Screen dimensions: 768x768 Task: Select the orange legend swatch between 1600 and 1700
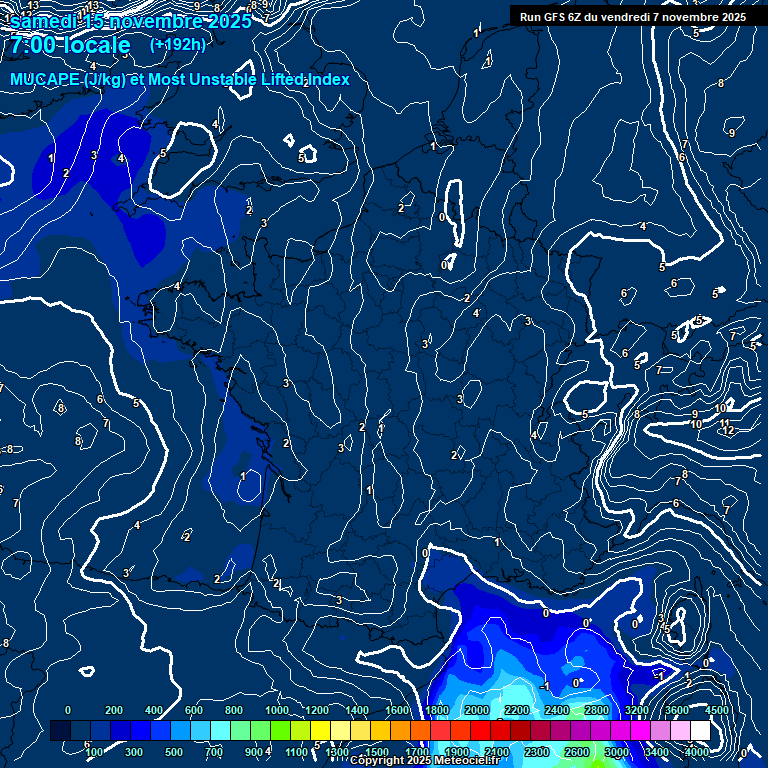pos(400,730)
